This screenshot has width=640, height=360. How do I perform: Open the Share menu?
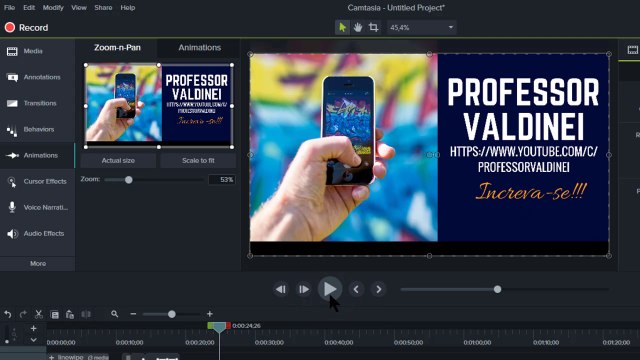(103, 8)
